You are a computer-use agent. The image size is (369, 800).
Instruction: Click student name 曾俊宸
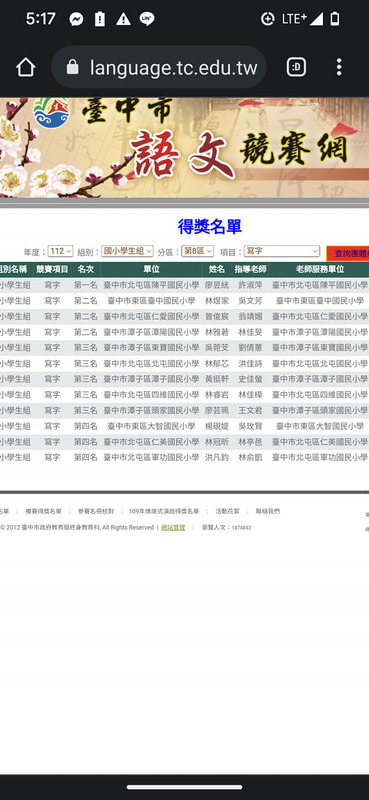pyautogui.click(x=217, y=317)
